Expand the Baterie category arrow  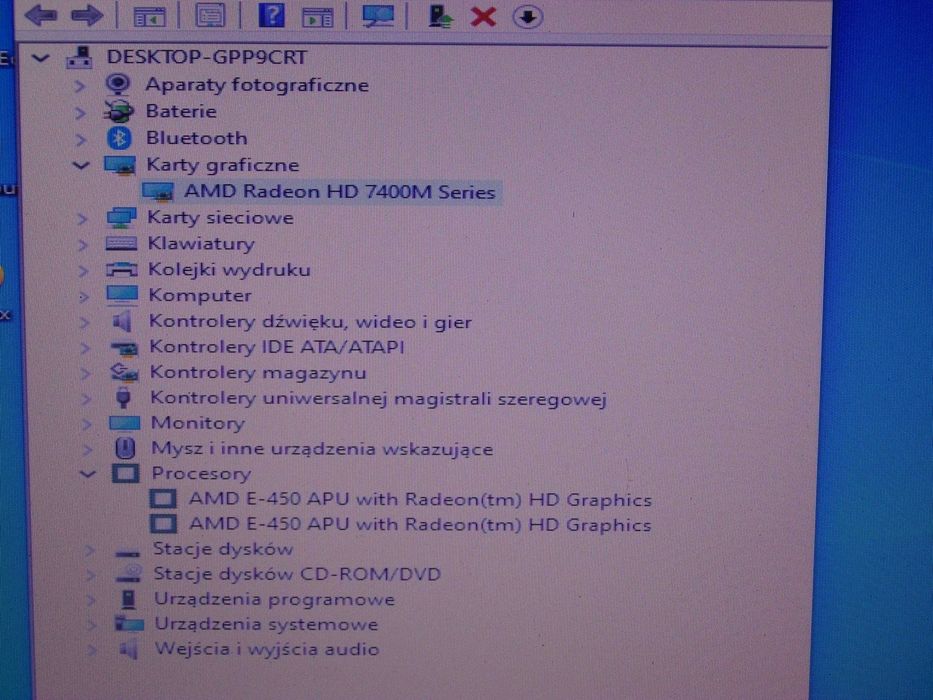80,112
